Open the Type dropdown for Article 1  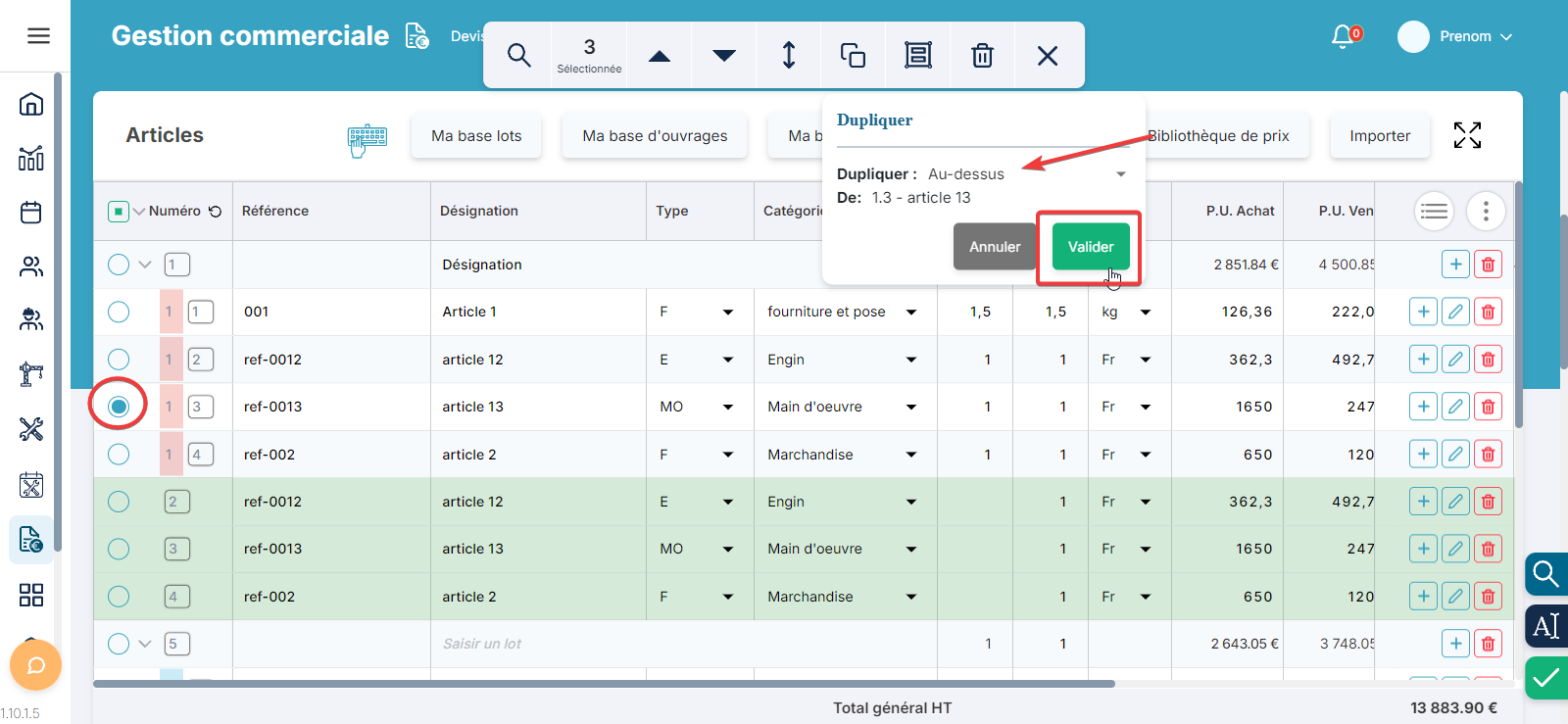pos(727,313)
